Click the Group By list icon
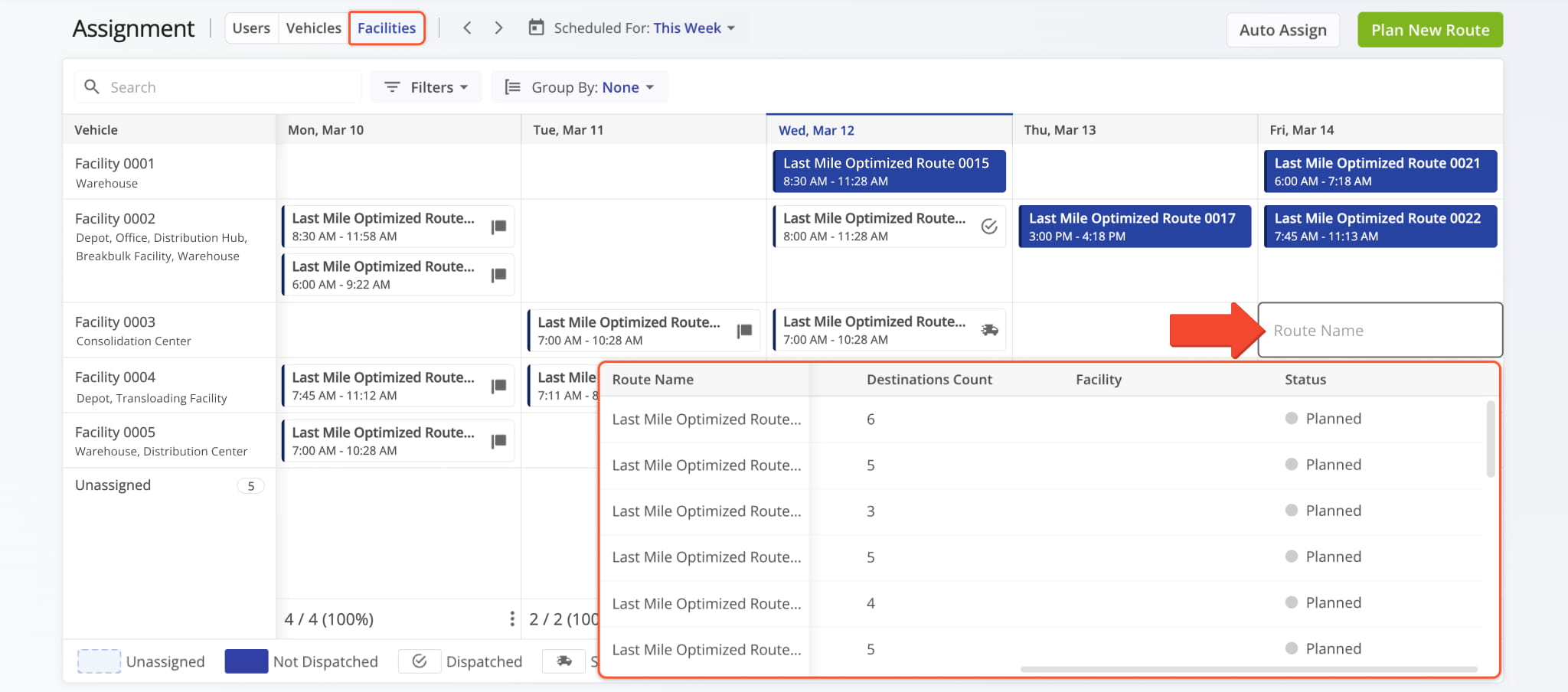1568x692 pixels. [512, 87]
